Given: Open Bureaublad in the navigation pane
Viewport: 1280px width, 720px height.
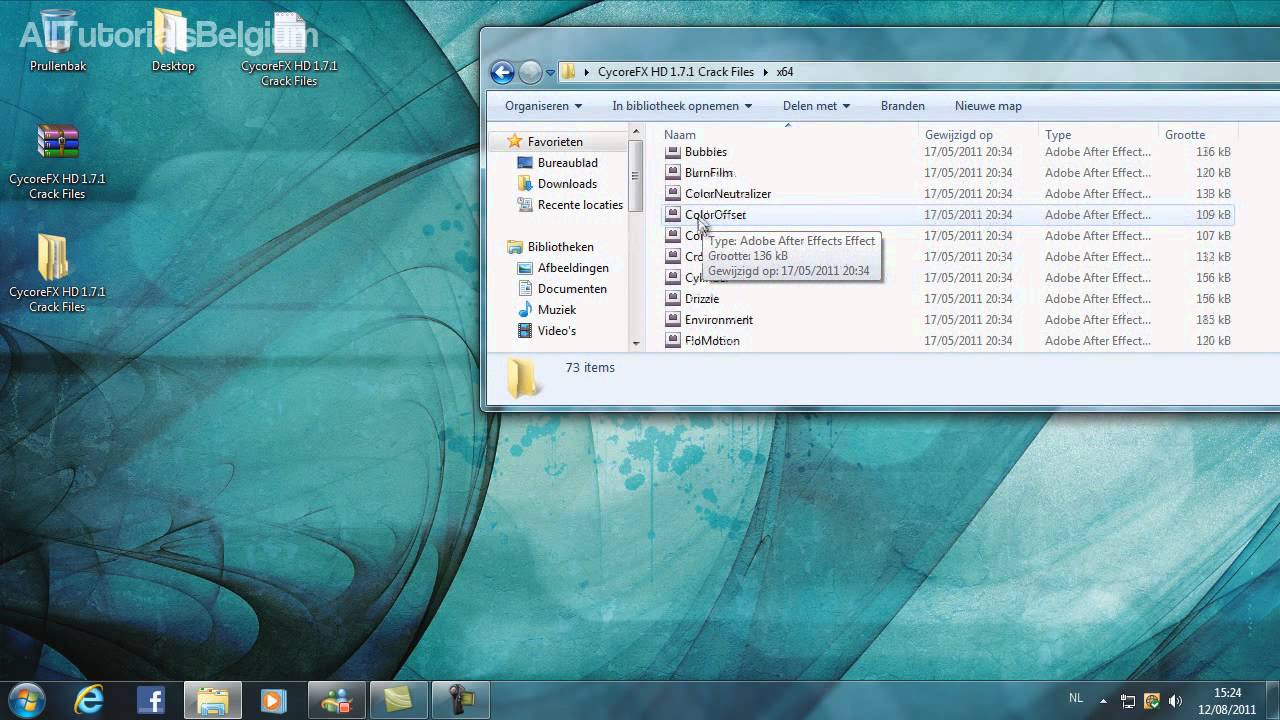Looking at the screenshot, I should [x=568, y=163].
